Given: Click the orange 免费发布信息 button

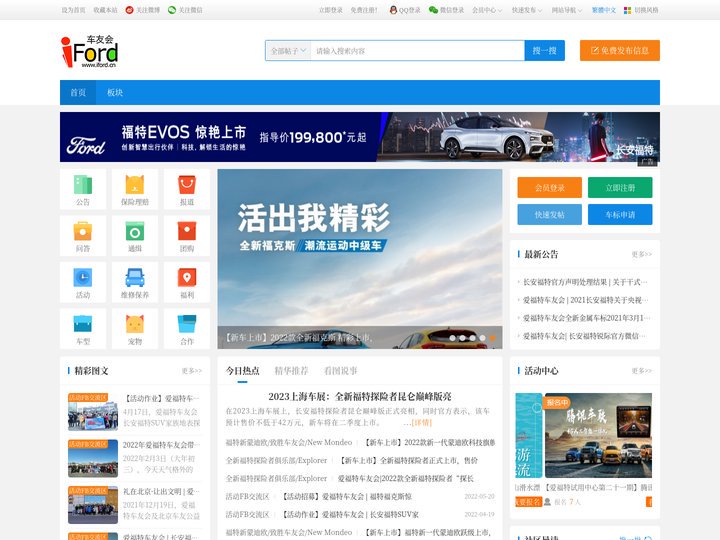Looking at the screenshot, I should pyautogui.click(x=619, y=51).
